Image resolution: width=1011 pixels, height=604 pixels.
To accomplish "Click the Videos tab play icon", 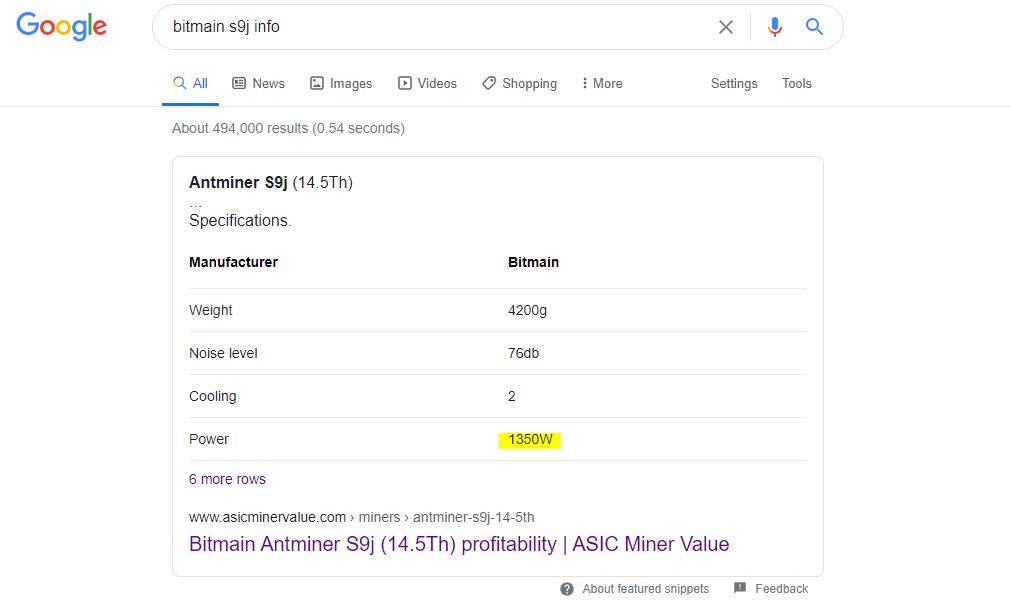I will click(404, 83).
